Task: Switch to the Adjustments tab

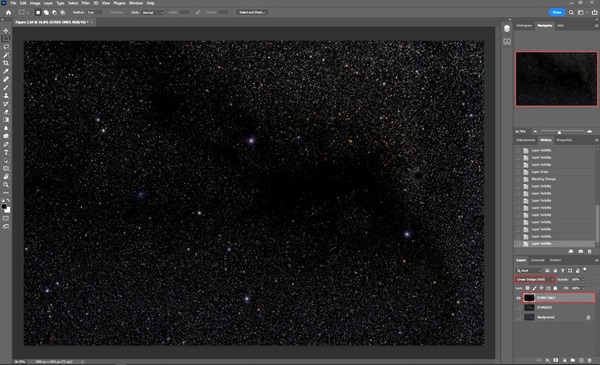Action: click(x=525, y=140)
